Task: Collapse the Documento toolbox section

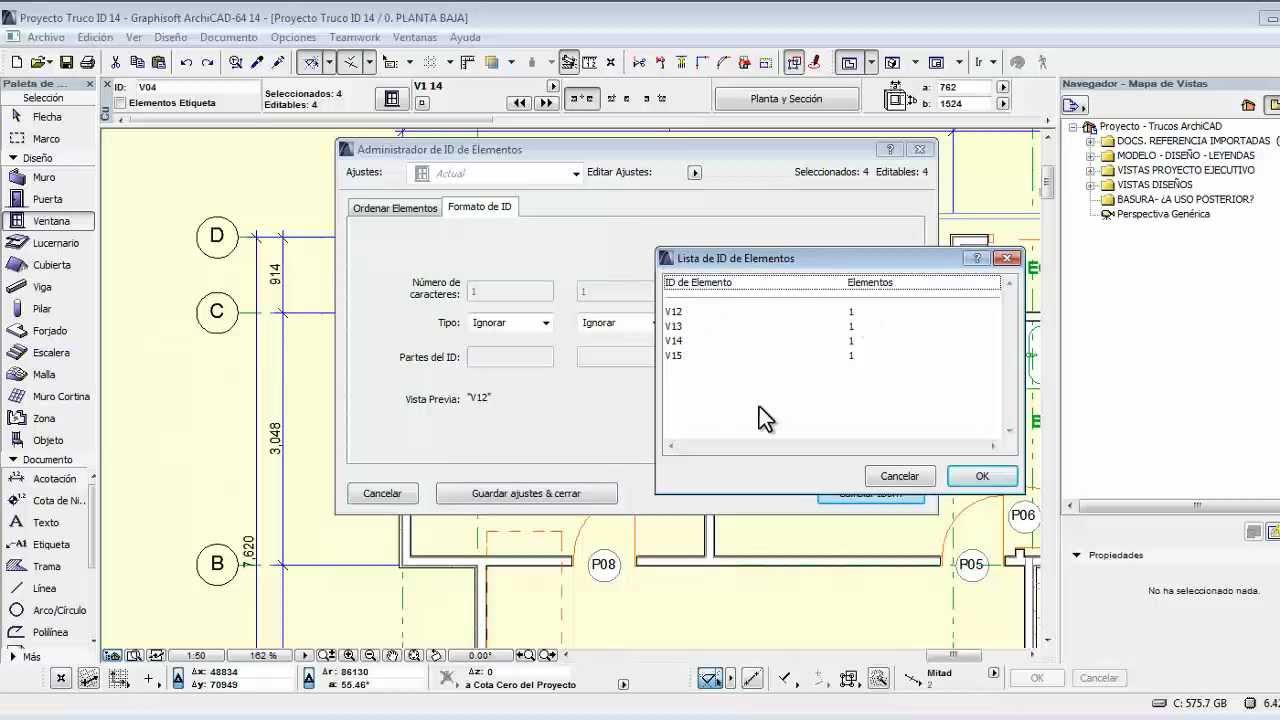Action: point(13,460)
